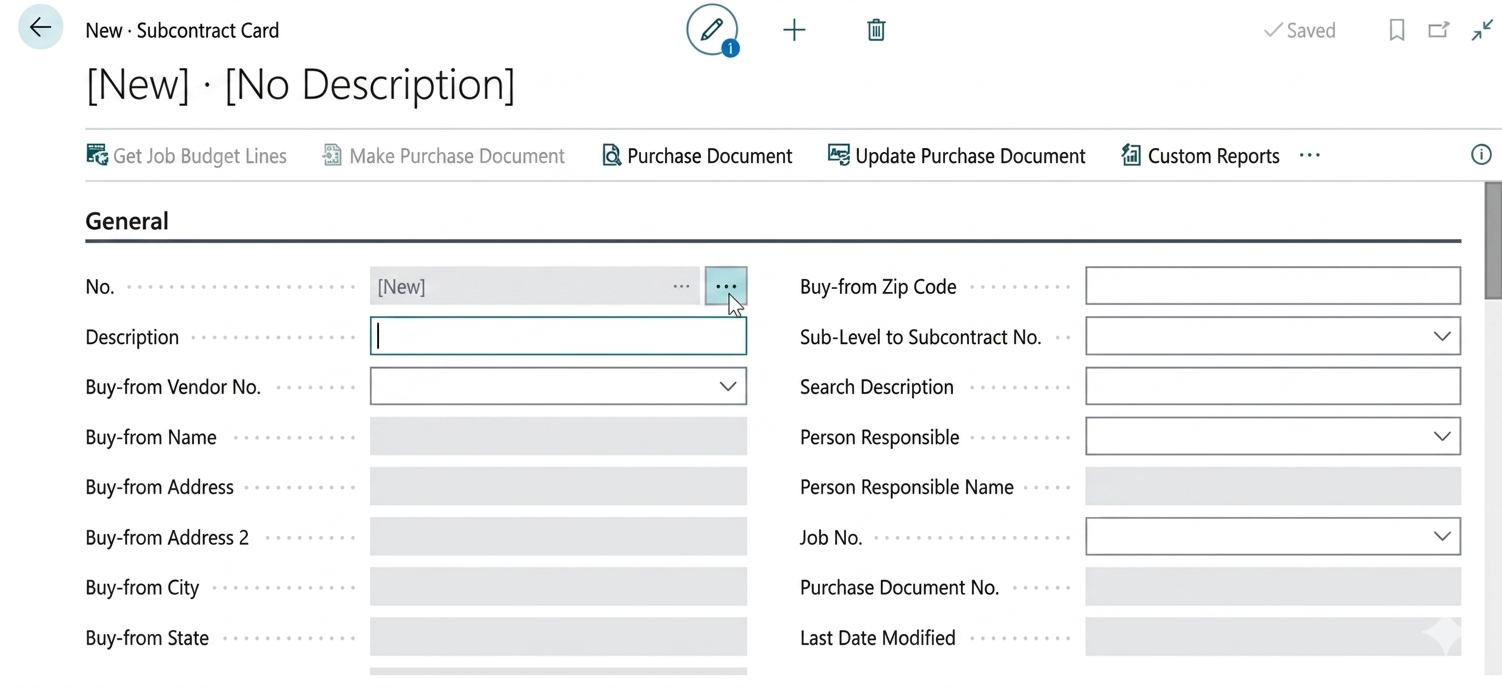1502x688 pixels.
Task: Expand Sub-Level to Subcontract No. dropdown
Action: click(x=1441, y=337)
